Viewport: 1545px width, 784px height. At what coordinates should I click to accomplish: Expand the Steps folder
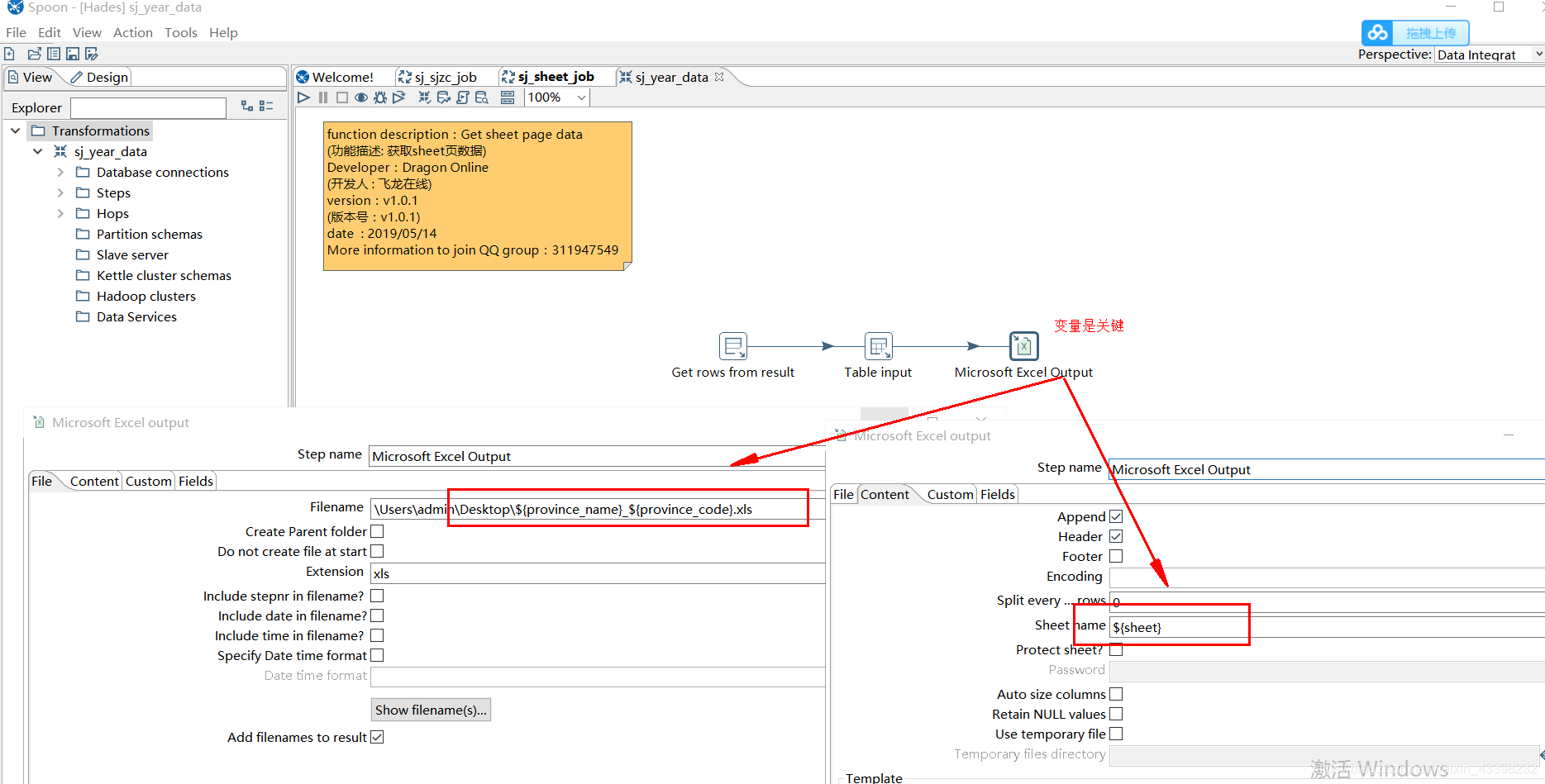click(x=60, y=192)
